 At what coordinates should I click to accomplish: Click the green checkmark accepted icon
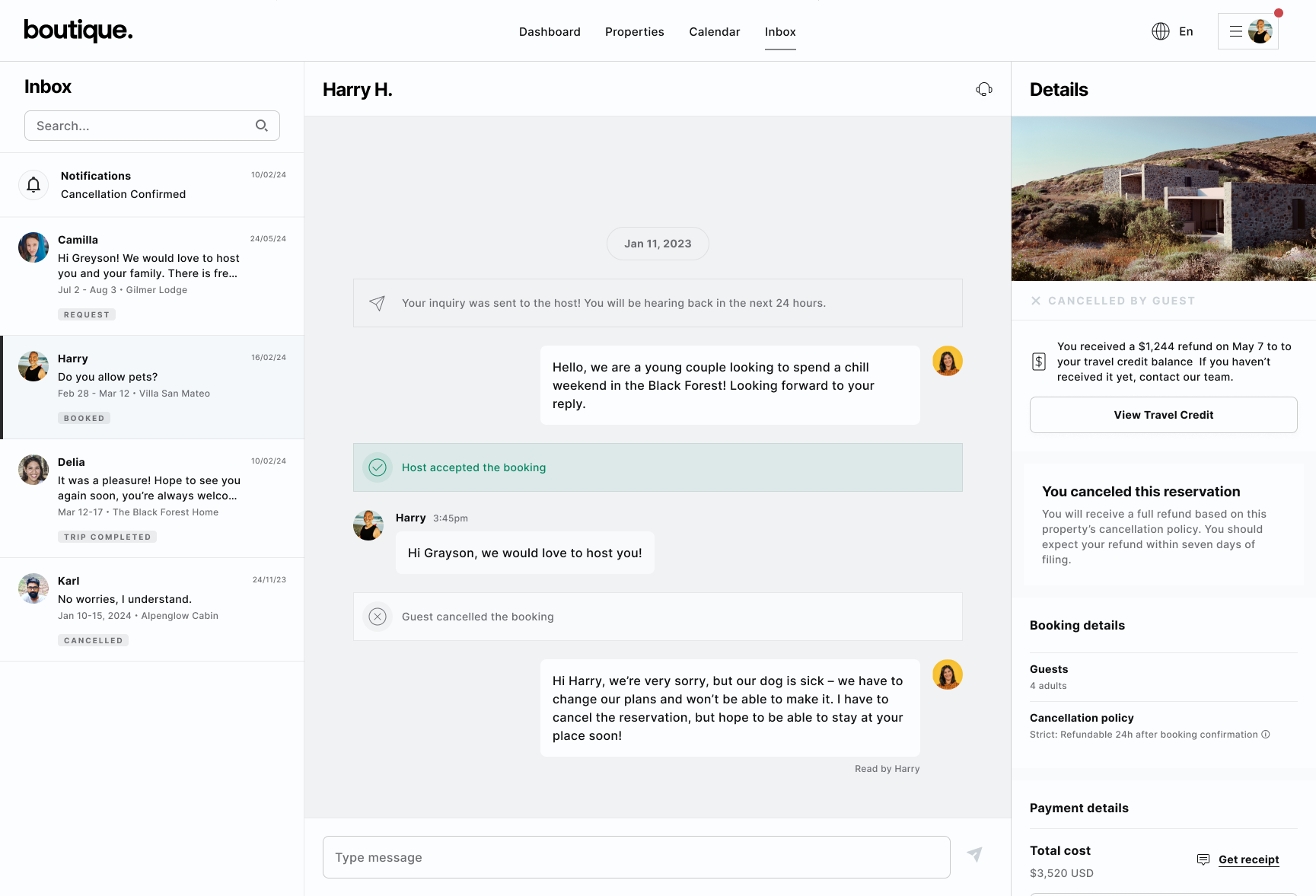click(x=378, y=467)
